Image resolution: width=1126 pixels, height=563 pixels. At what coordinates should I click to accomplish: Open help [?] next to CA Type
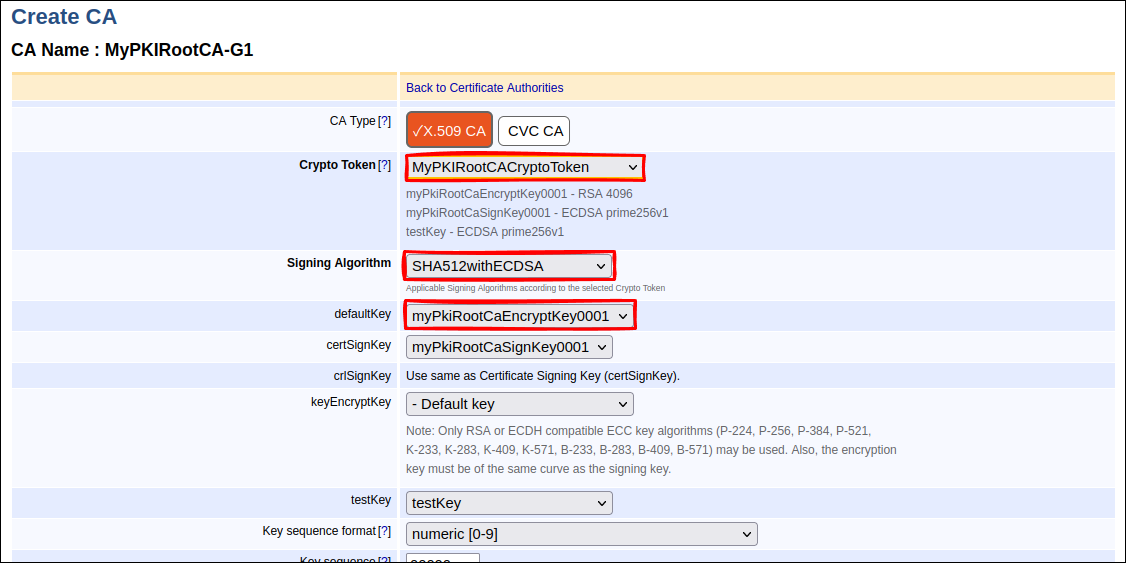(x=385, y=121)
